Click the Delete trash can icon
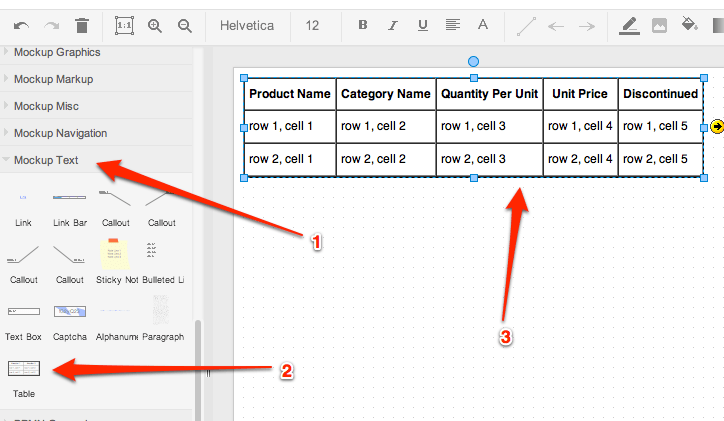 click(82, 25)
